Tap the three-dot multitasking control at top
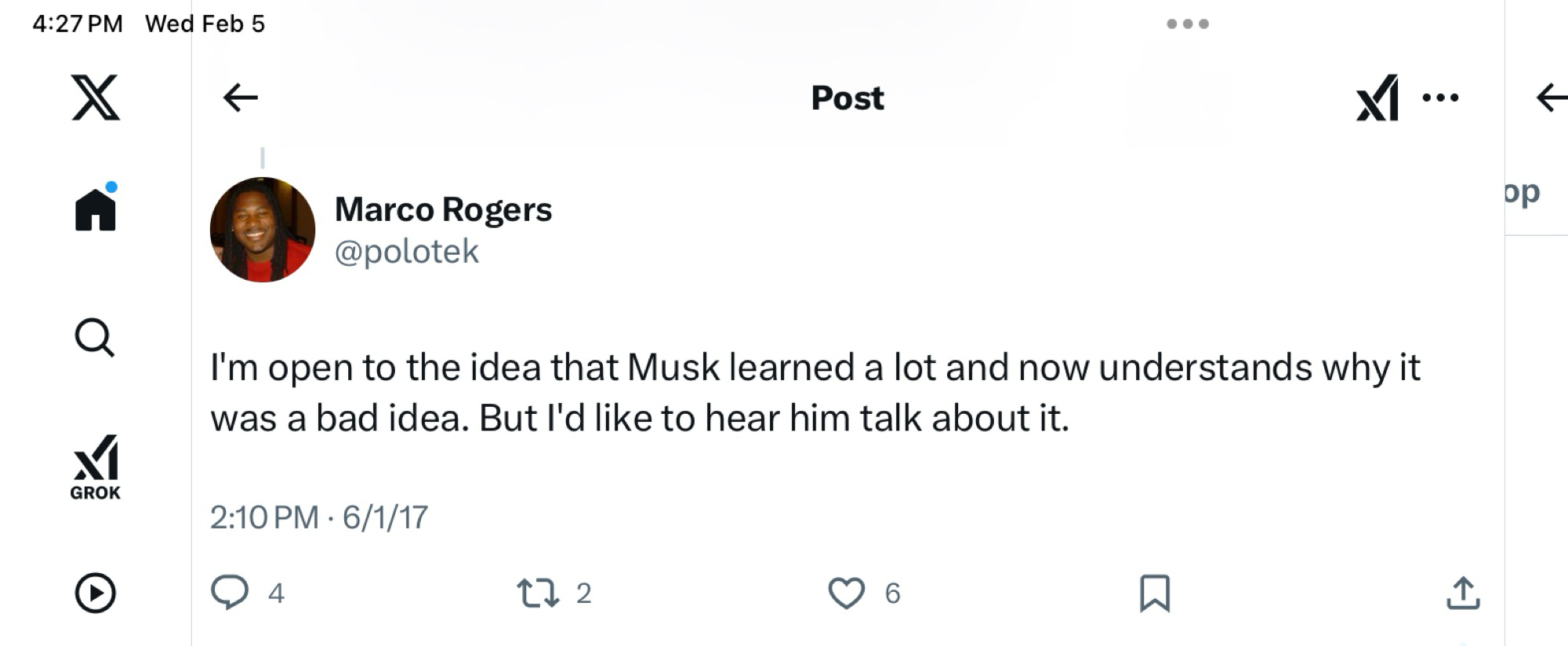The width and height of the screenshot is (1568, 646). click(1188, 24)
